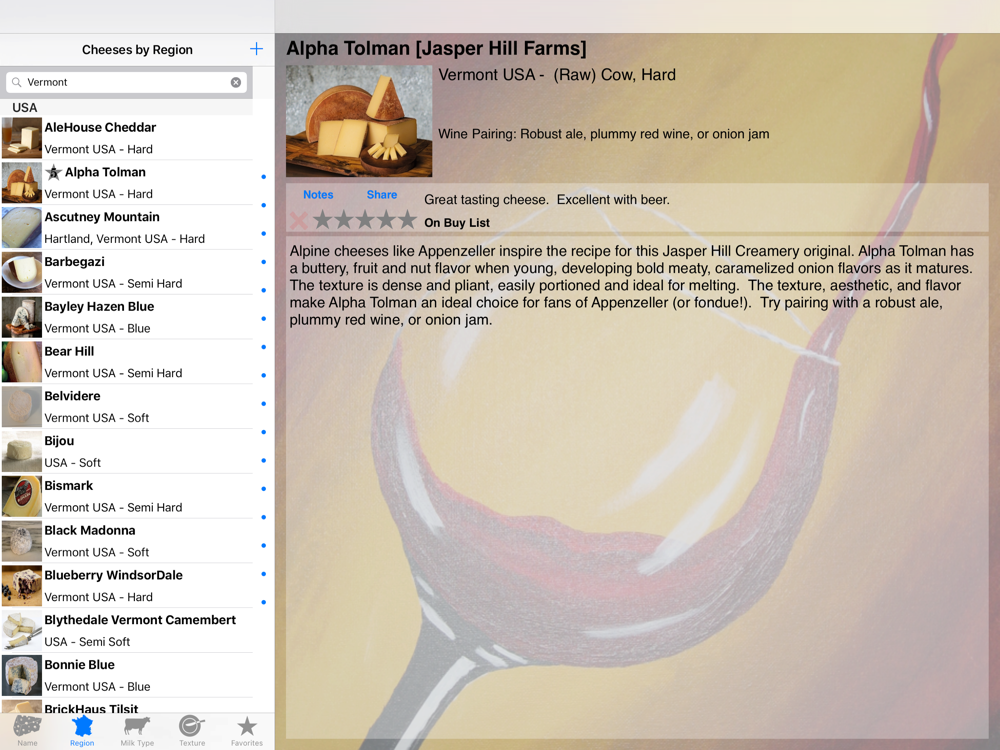Viewport: 1000px width, 750px height.
Task: Select Bonnie Blue cheese
Action: (127, 675)
